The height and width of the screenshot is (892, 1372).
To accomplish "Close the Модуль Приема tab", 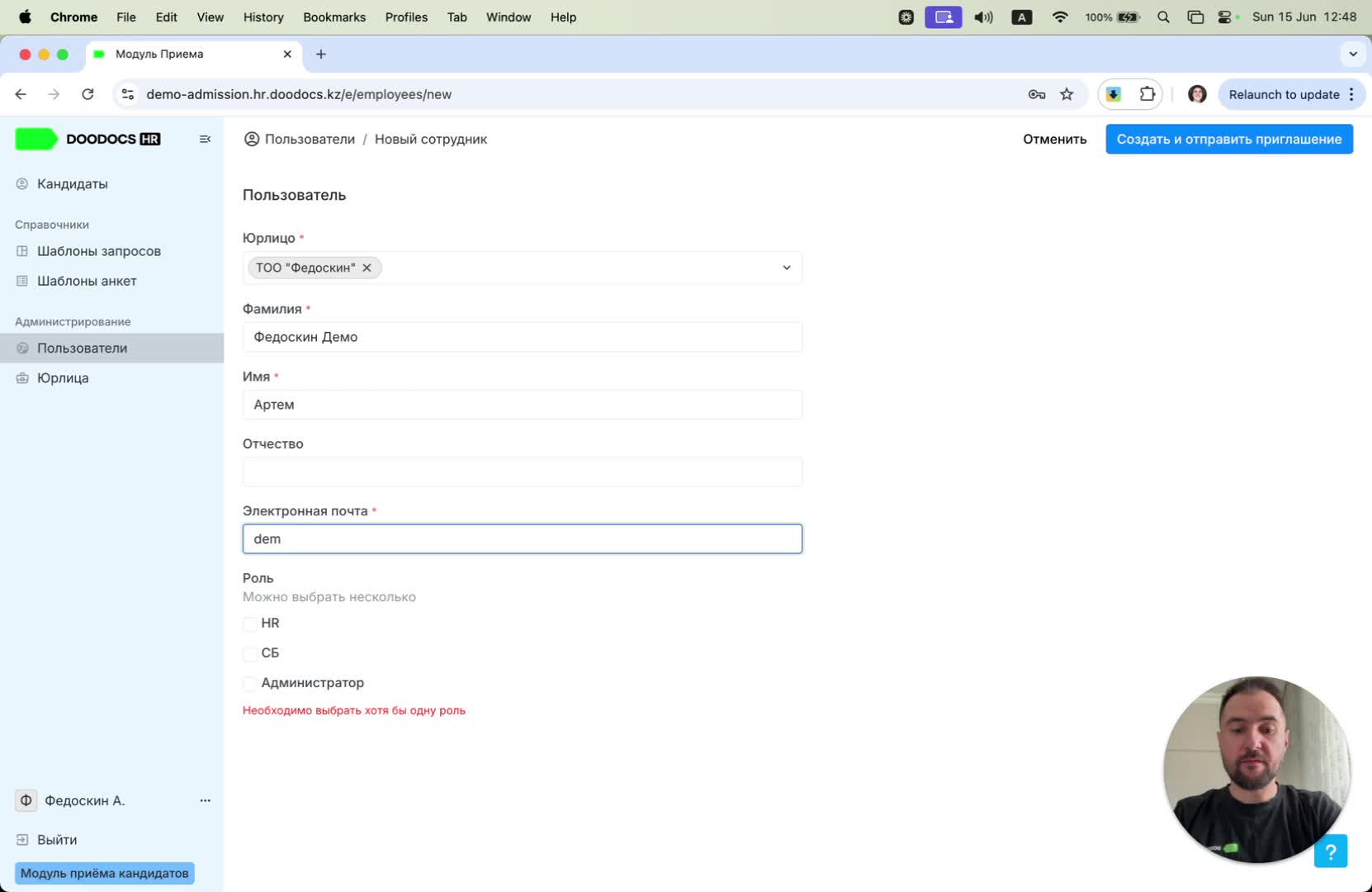I will pyautogui.click(x=287, y=55).
